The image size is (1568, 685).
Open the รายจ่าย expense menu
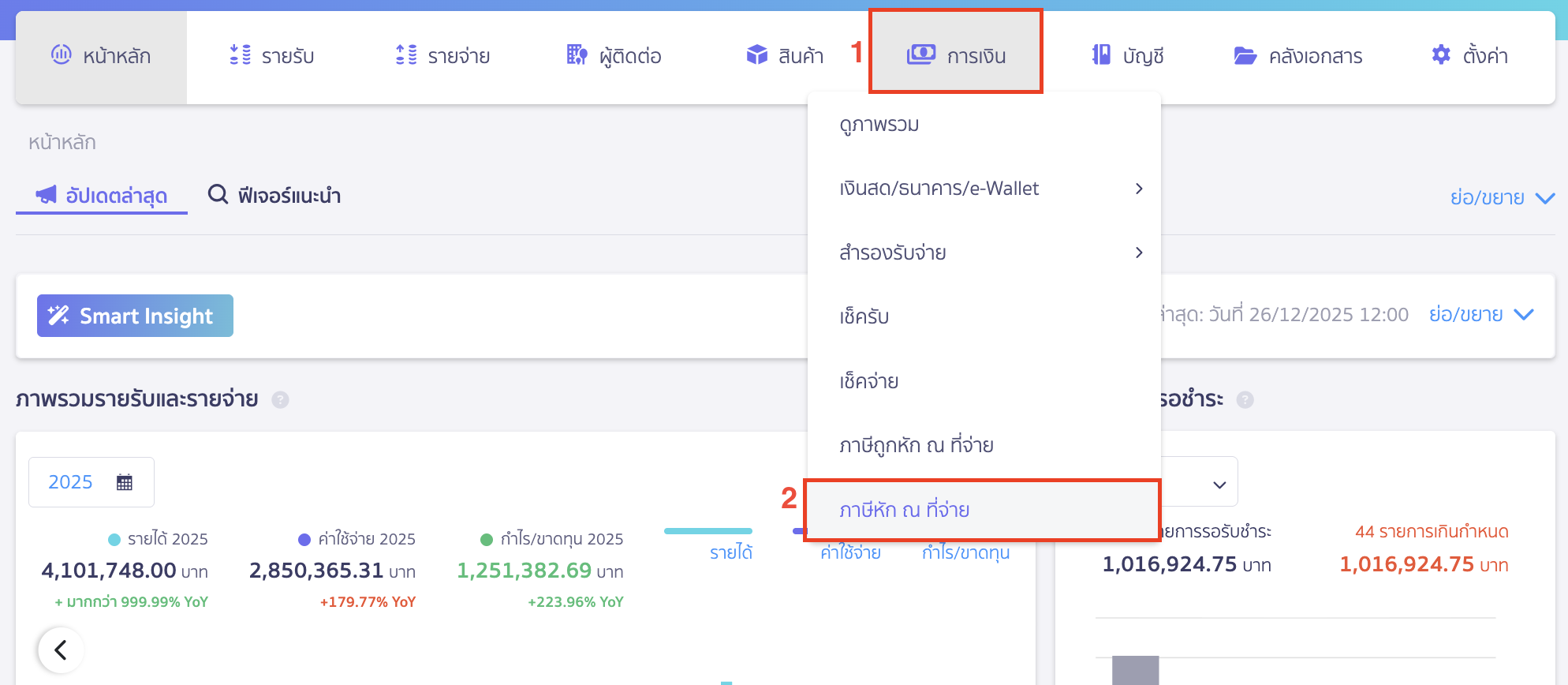pyautogui.click(x=442, y=56)
